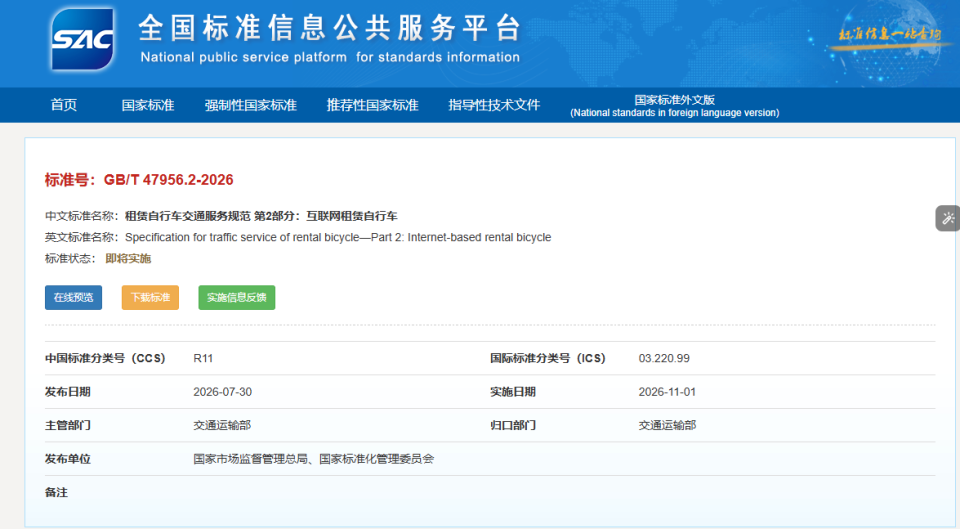This screenshot has height=529, width=960.
Task: Select Chinese title 租赁自行车交通服务规范 第2部分
Action: tap(261, 216)
